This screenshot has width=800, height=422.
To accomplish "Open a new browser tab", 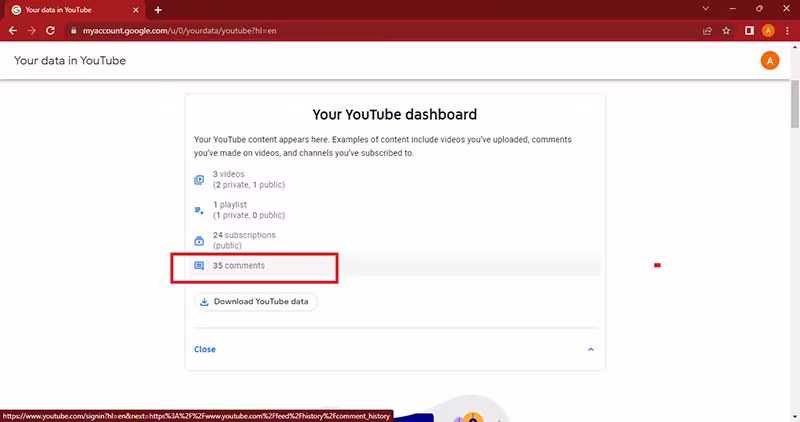I will point(158,10).
